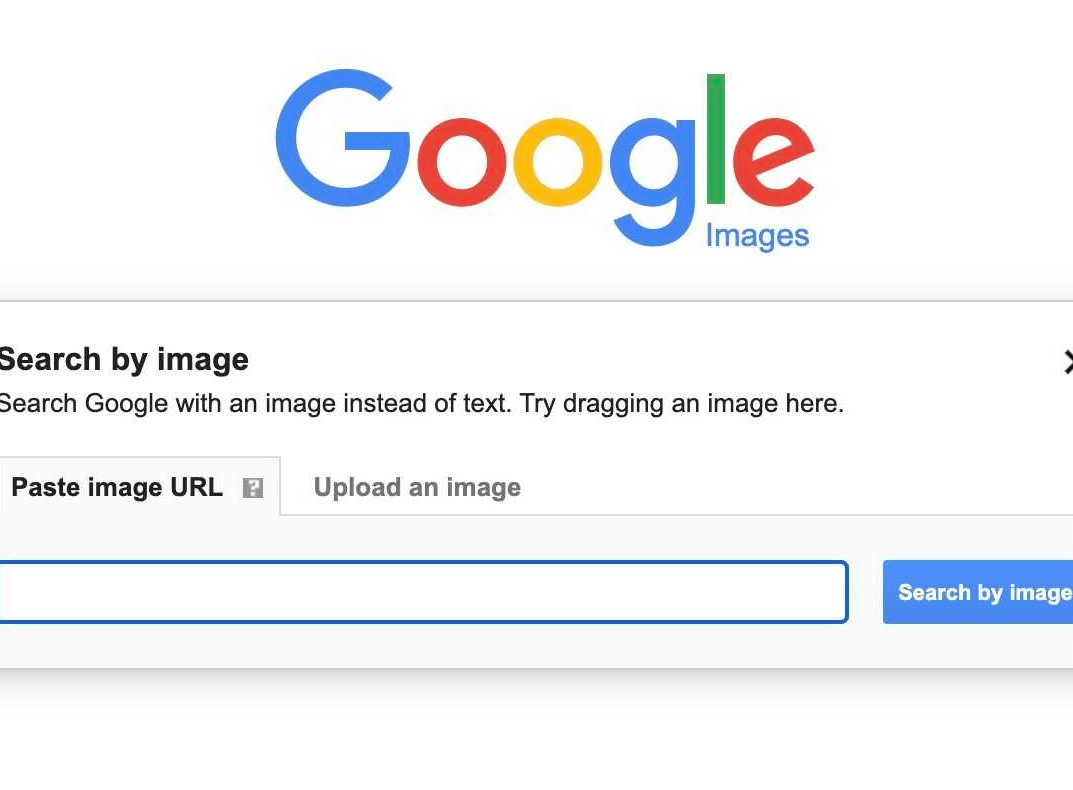The width and height of the screenshot is (1073, 790).
Task: Click the red e in Google logo
Action: pyautogui.click(x=774, y=162)
